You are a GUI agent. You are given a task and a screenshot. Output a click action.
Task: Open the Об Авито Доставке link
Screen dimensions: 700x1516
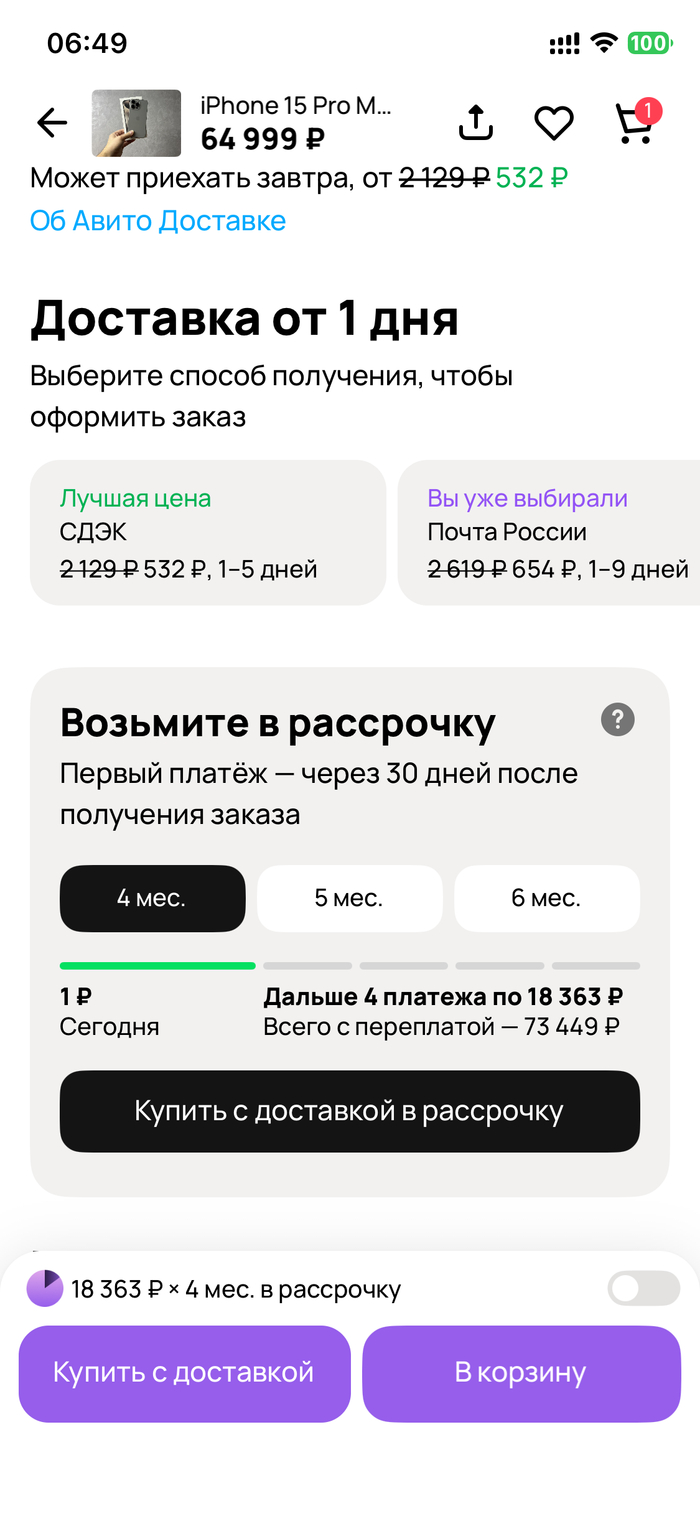pos(158,221)
